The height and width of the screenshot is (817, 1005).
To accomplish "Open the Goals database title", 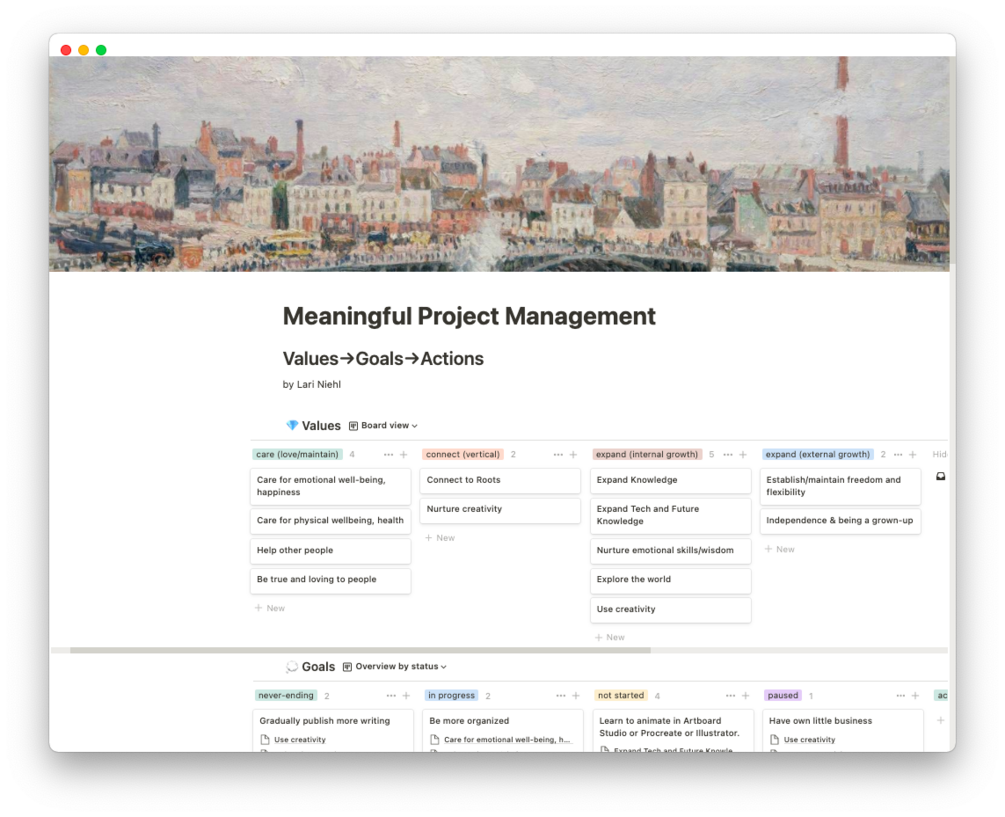I will point(318,666).
